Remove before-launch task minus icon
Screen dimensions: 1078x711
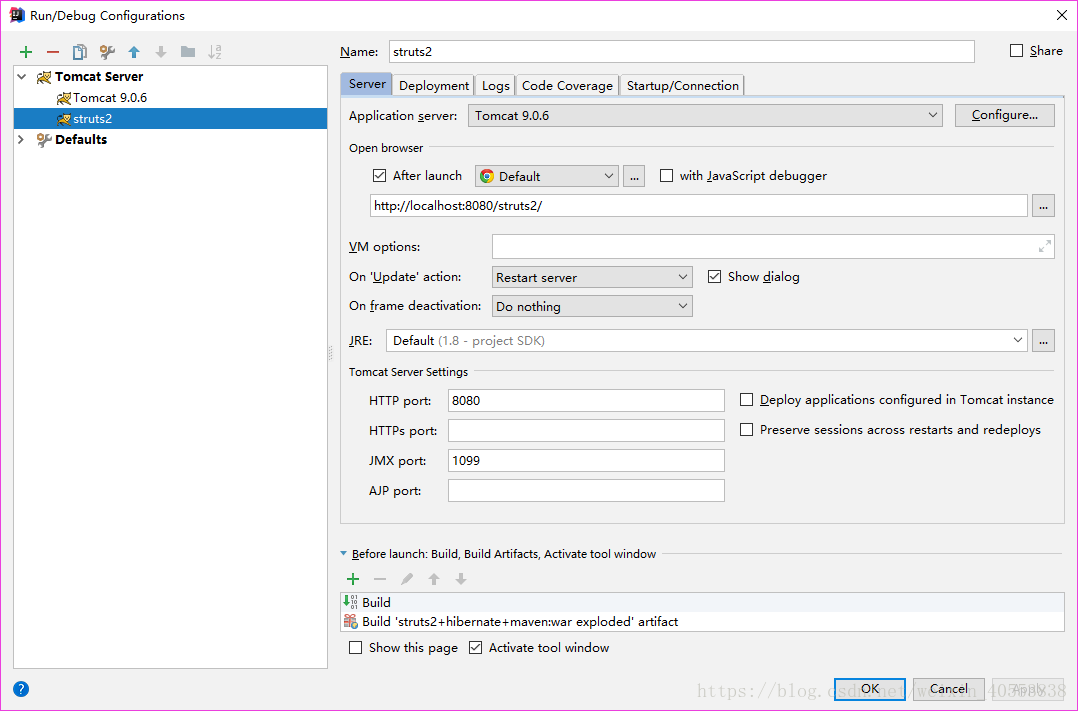point(380,579)
